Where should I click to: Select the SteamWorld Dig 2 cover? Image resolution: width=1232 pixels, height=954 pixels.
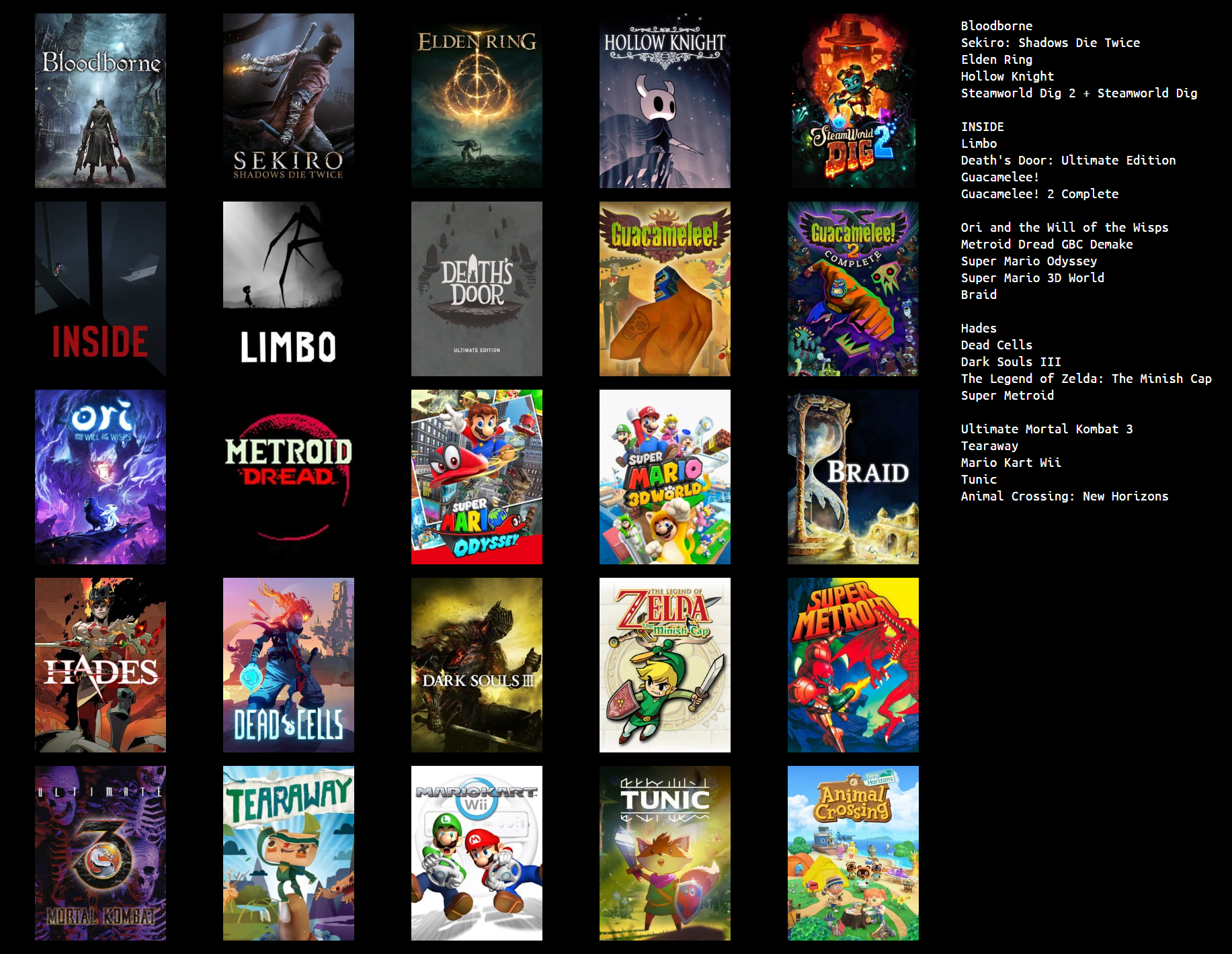(x=853, y=101)
